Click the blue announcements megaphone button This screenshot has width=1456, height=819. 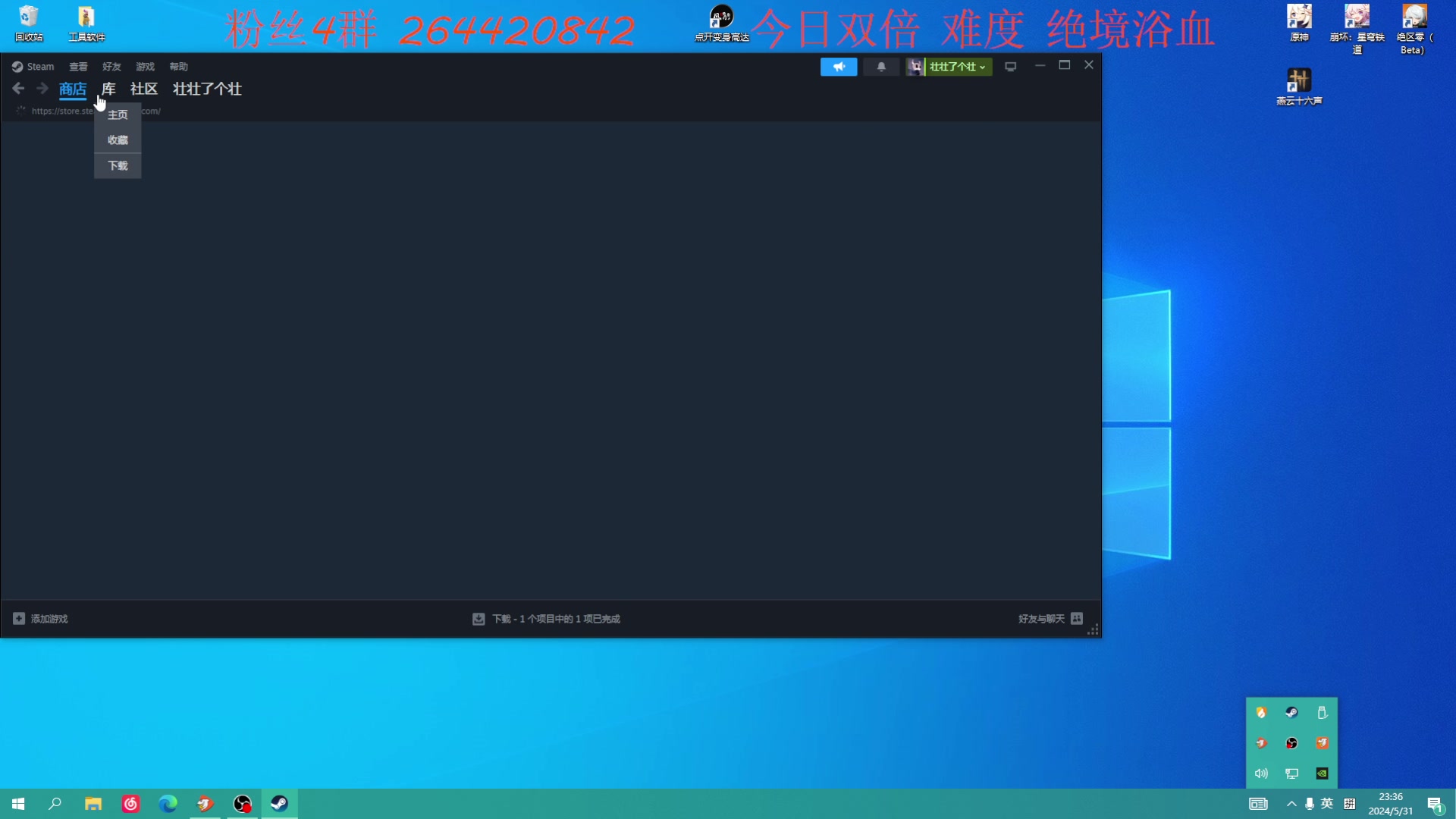[839, 67]
